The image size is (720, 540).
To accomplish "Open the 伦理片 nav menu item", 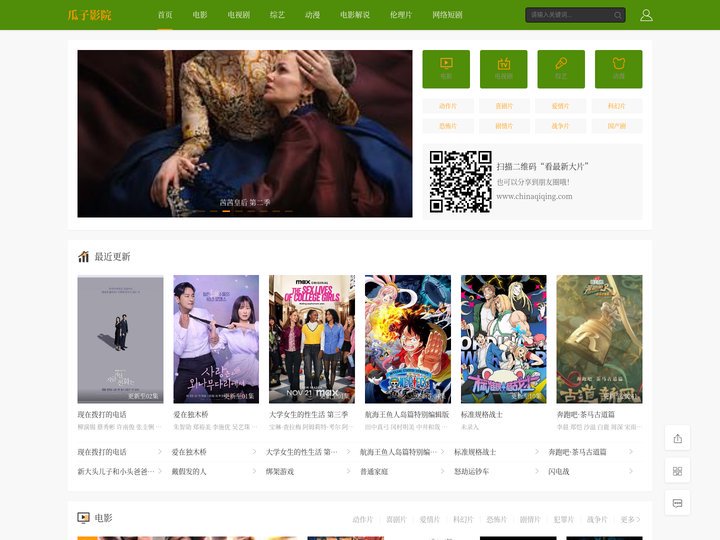I will coord(401,15).
